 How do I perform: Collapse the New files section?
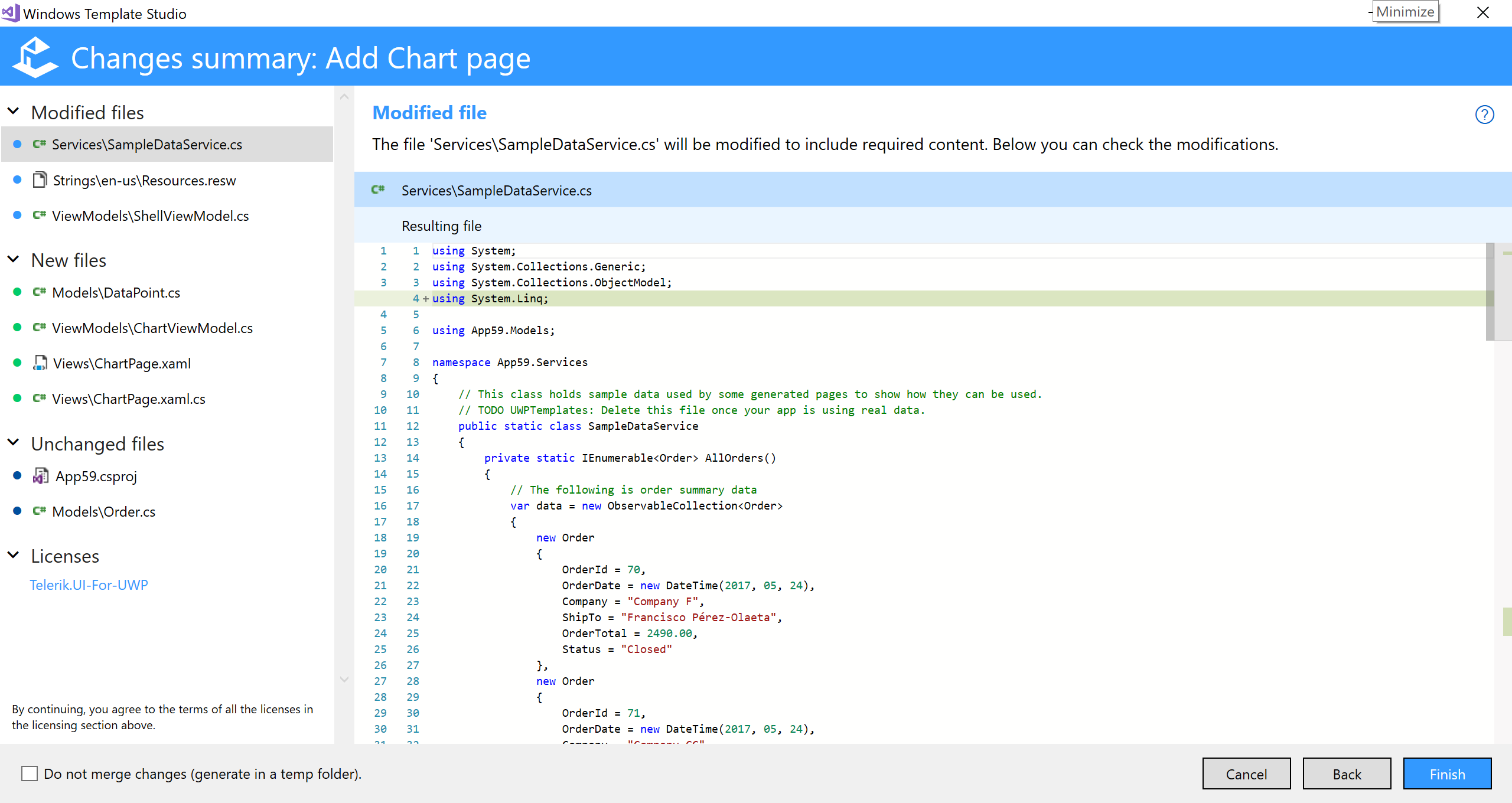pos(12,258)
